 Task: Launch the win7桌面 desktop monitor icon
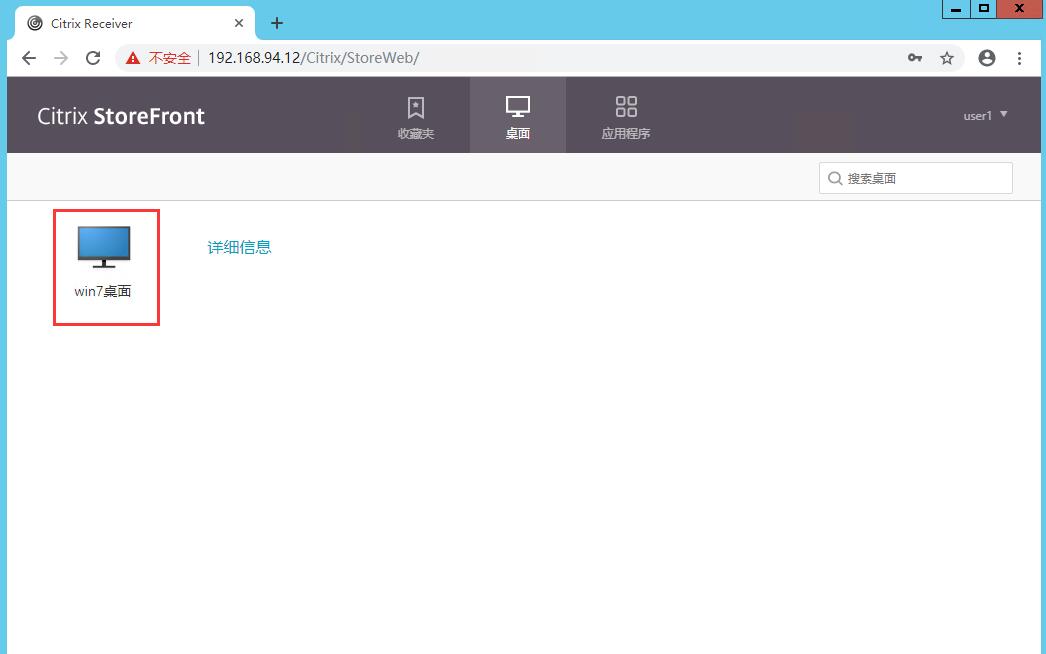click(105, 245)
